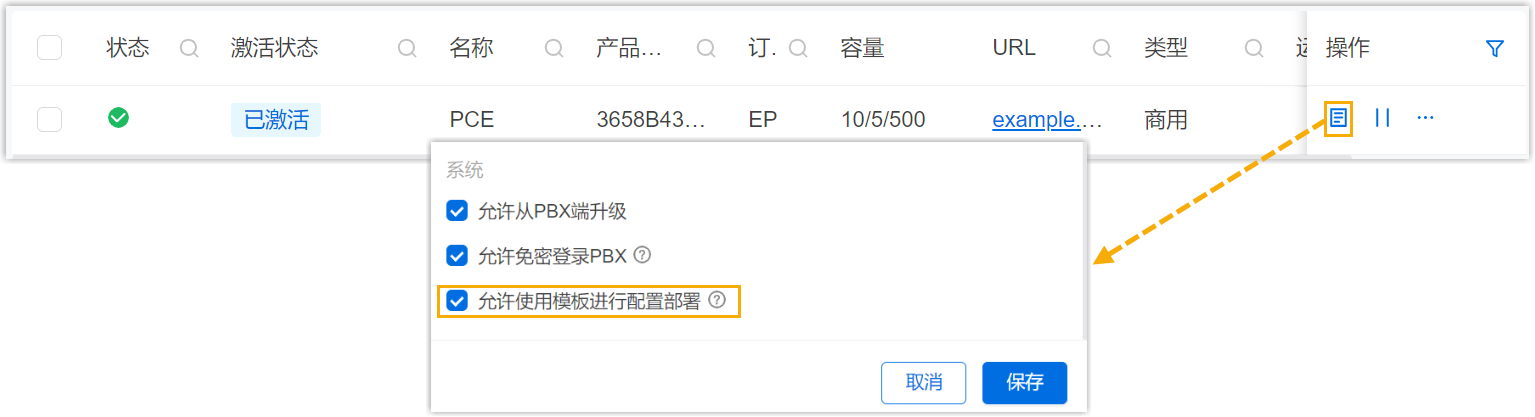Click the search icon next to 产品 column
This screenshot has width=1535, height=417.
click(706, 48)
